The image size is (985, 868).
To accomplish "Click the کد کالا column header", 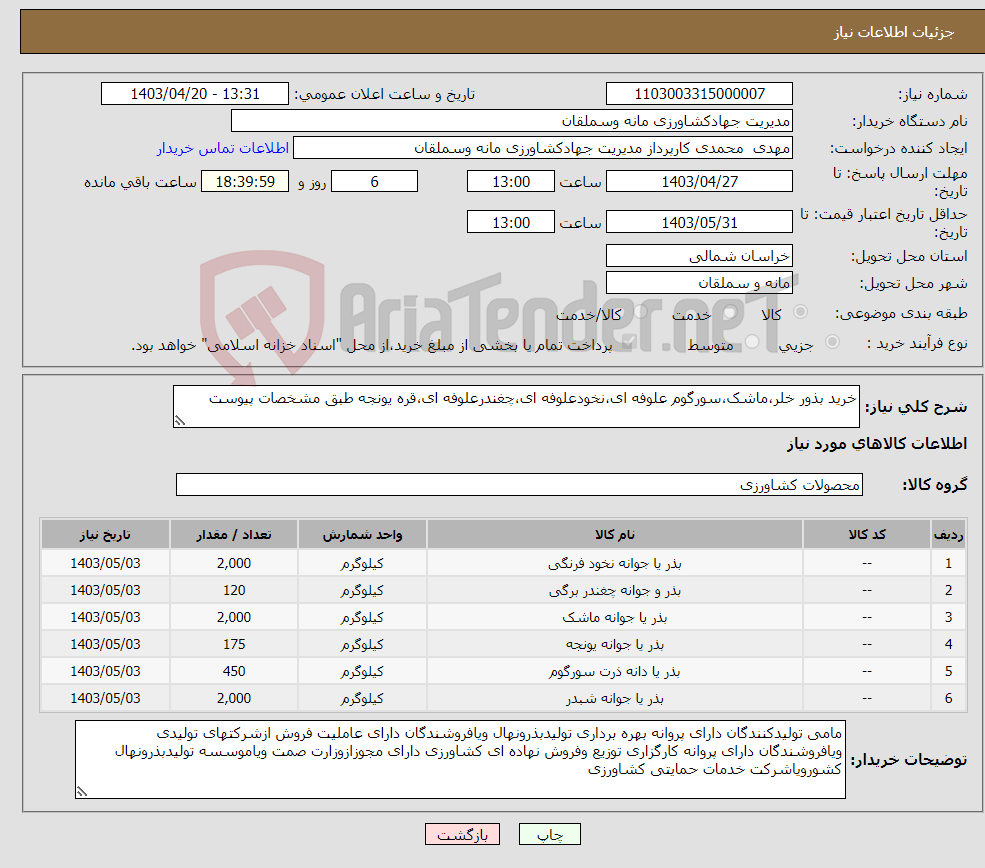I will tap(867, 534).
